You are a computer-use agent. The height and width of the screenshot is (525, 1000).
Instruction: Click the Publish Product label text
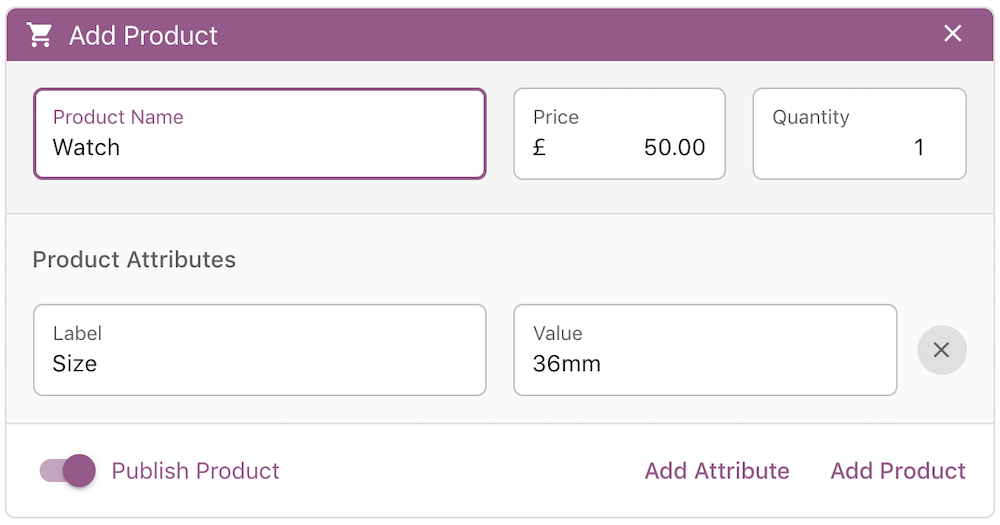pyautogui.click(x=195, y=471)
